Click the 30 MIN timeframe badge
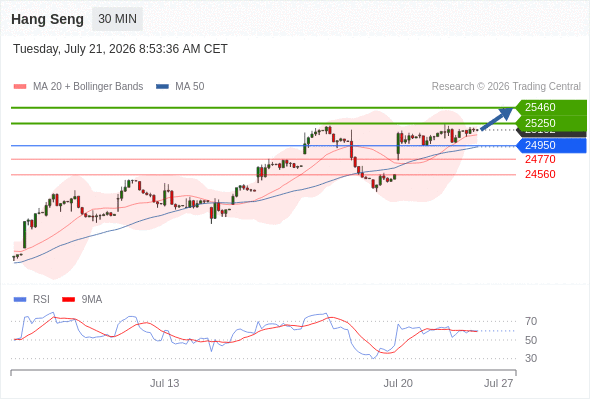Viewport: 590px width, 400px height. pos(117,19)
